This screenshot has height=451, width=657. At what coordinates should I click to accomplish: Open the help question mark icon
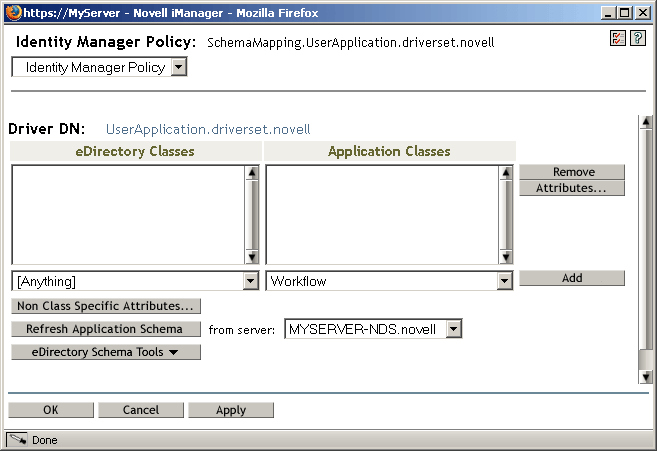pos(638,39)
